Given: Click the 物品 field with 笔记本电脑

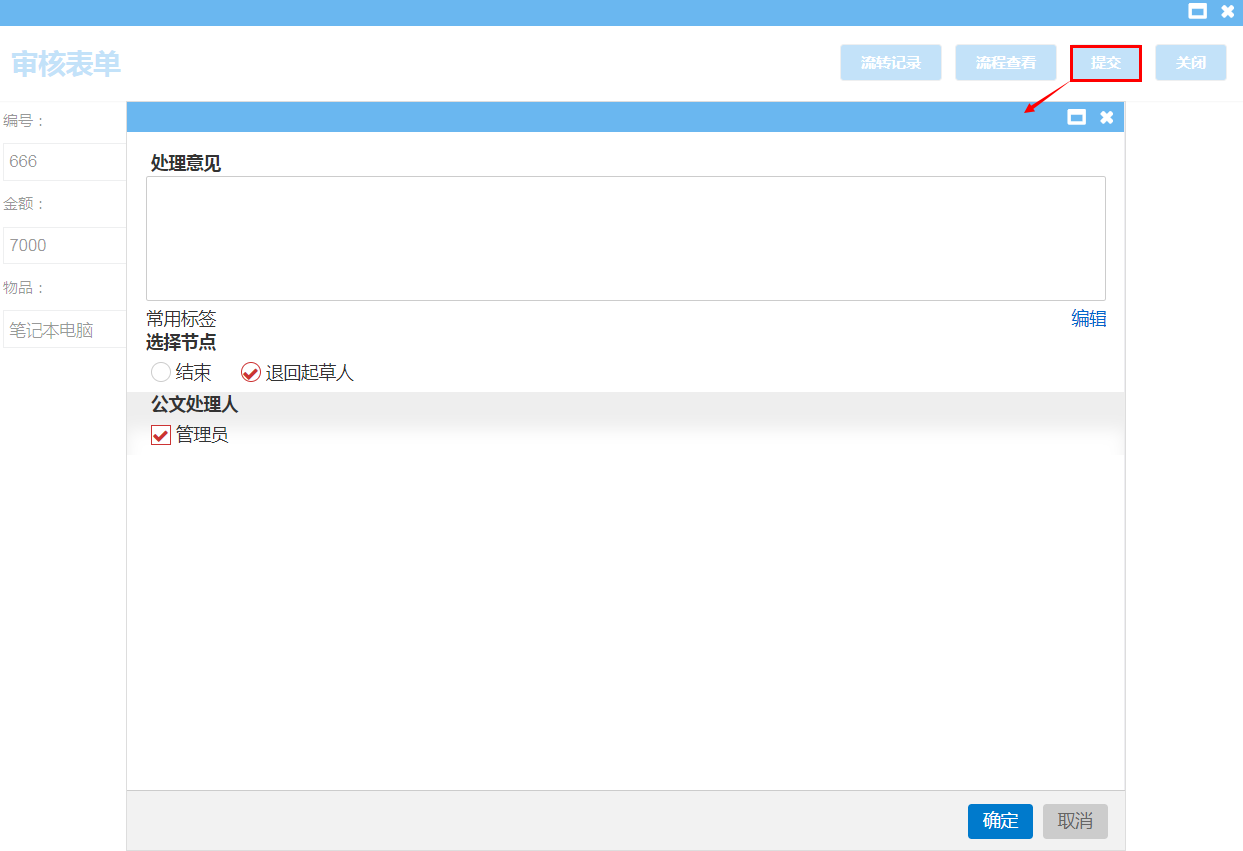Looking at the screenshot, I should (65, 330).
